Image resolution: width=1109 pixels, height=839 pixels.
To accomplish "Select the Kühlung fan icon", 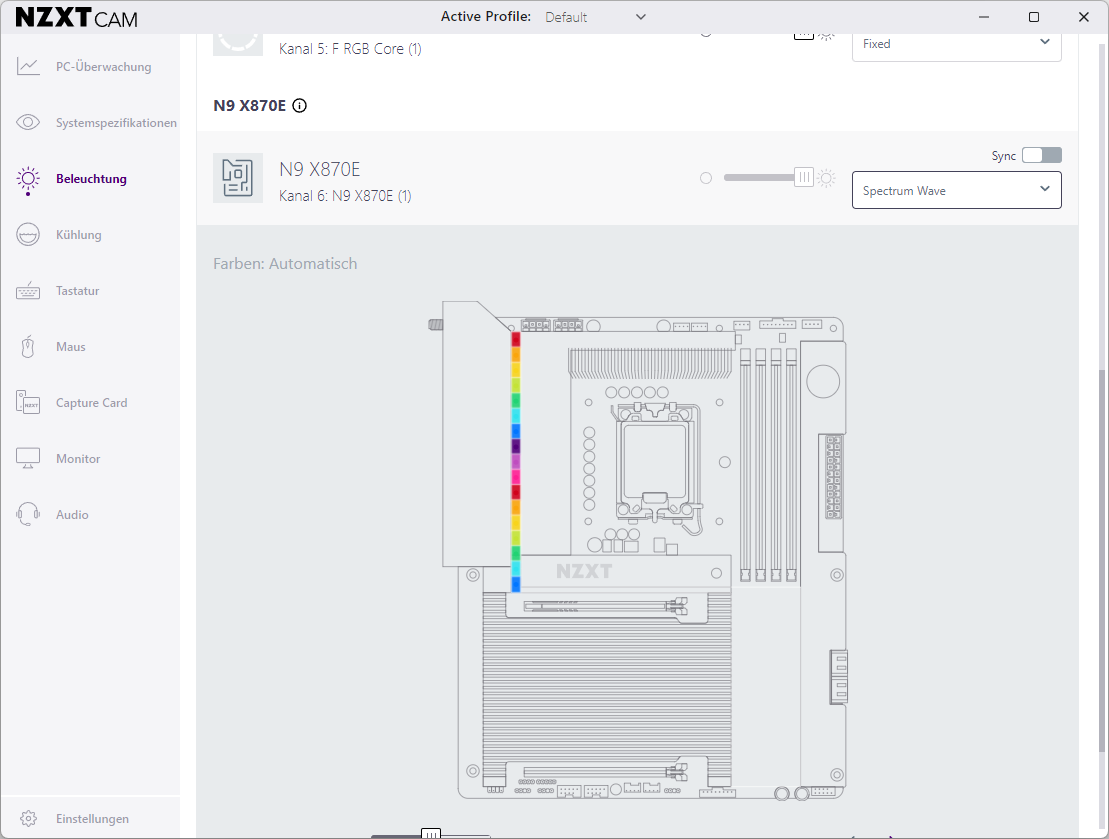I will pos(28,235).
